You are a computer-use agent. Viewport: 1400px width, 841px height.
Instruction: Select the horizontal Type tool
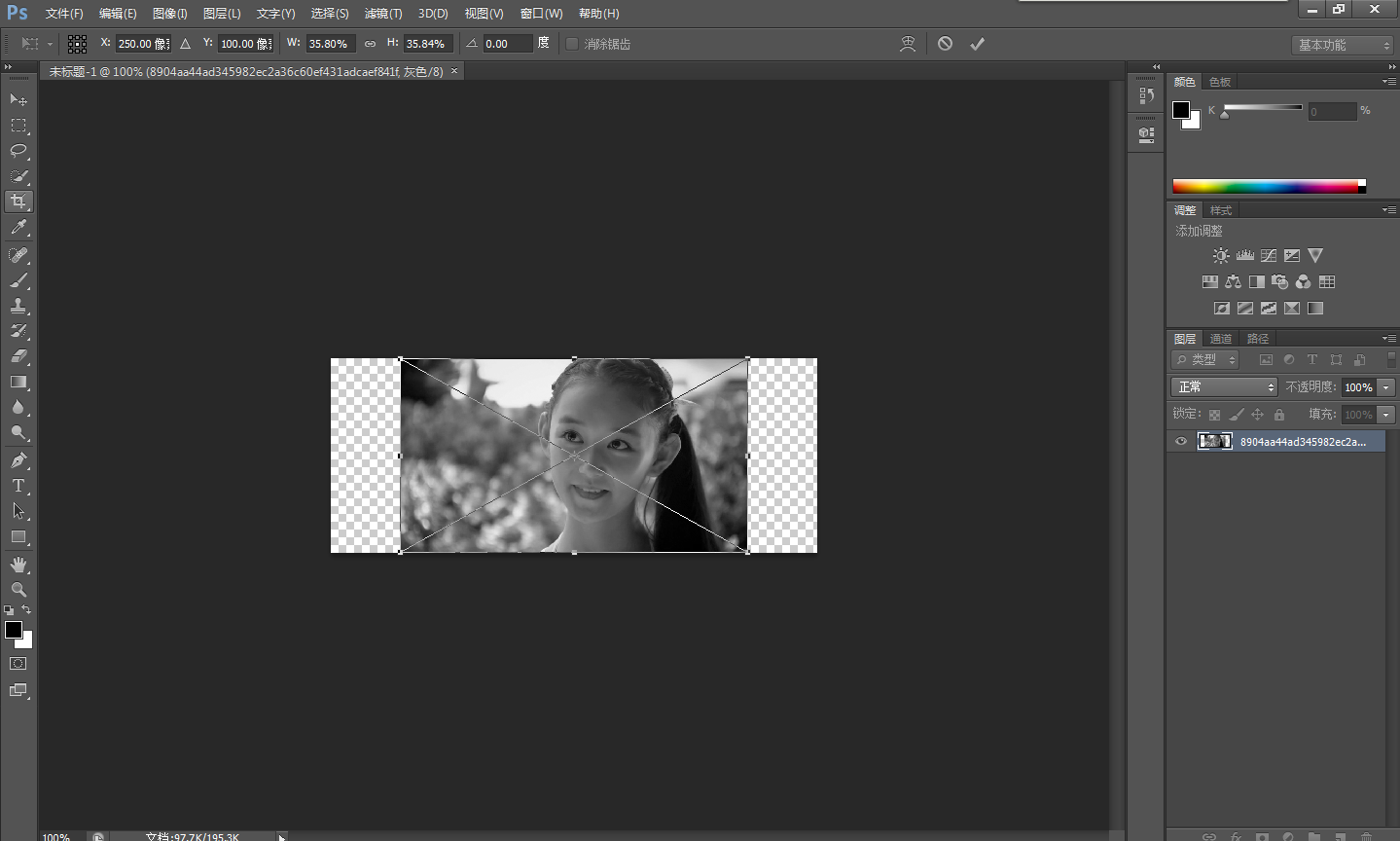(x=18, y=486)
